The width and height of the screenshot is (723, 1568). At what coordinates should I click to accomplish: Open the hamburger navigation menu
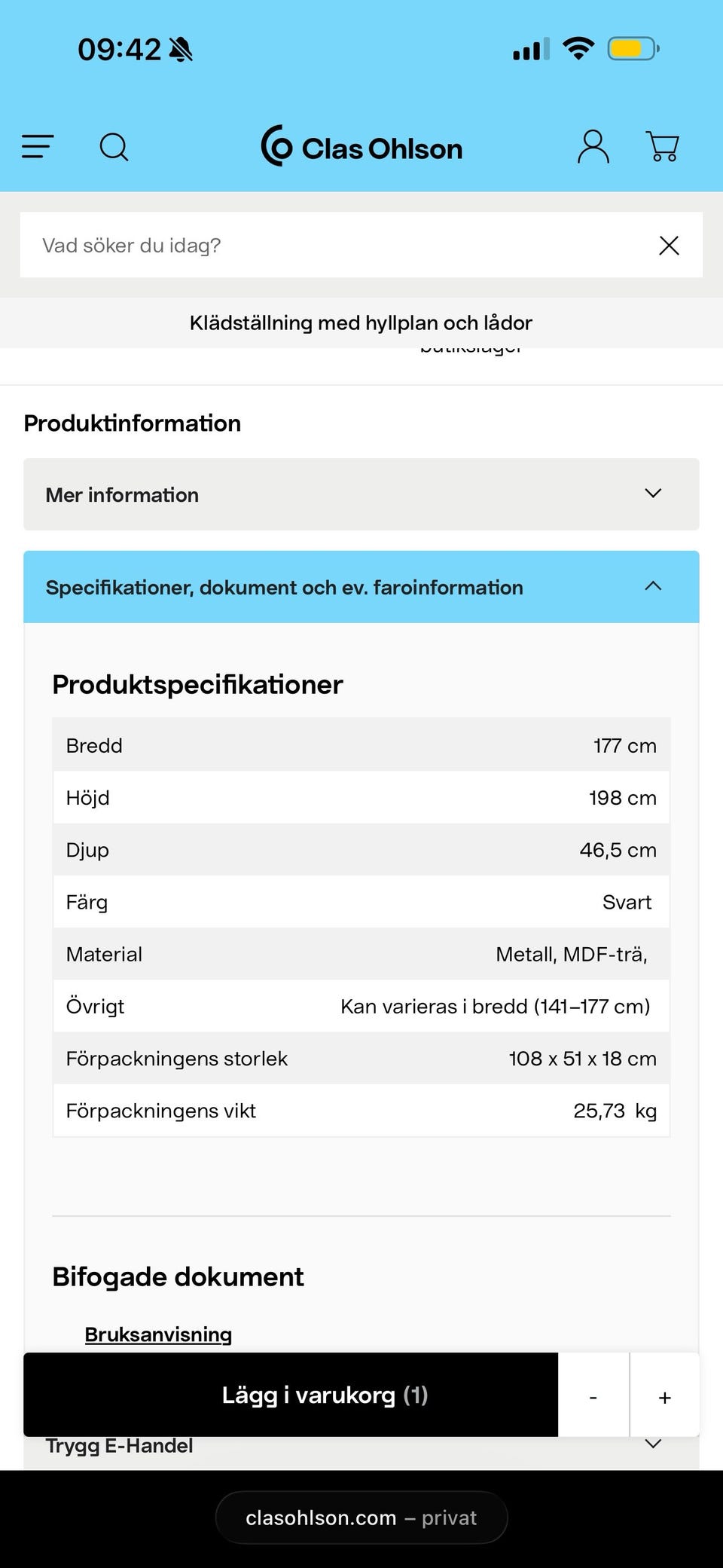coord(36,146)
